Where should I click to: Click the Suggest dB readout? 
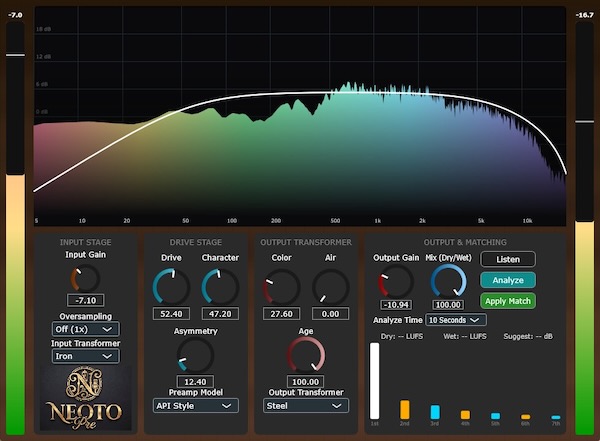coord(528,336)
